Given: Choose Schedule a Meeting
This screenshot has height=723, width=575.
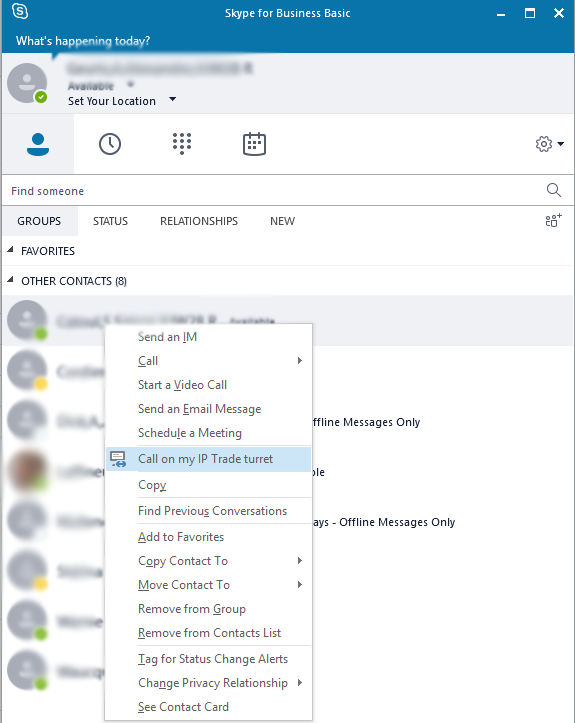Looking at the screenshot, I should 208,433.
